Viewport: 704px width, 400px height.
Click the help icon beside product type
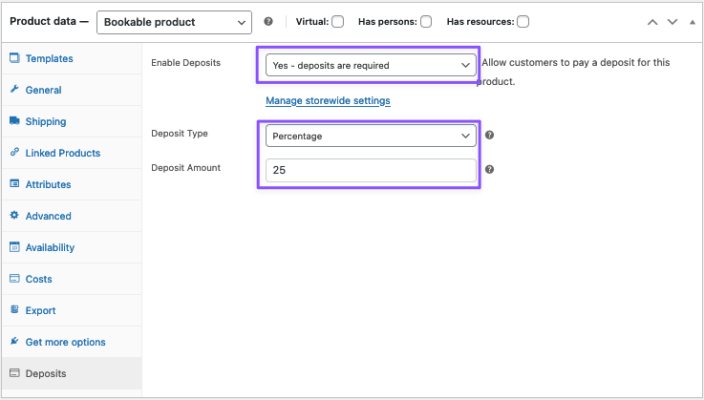point(268,22)
